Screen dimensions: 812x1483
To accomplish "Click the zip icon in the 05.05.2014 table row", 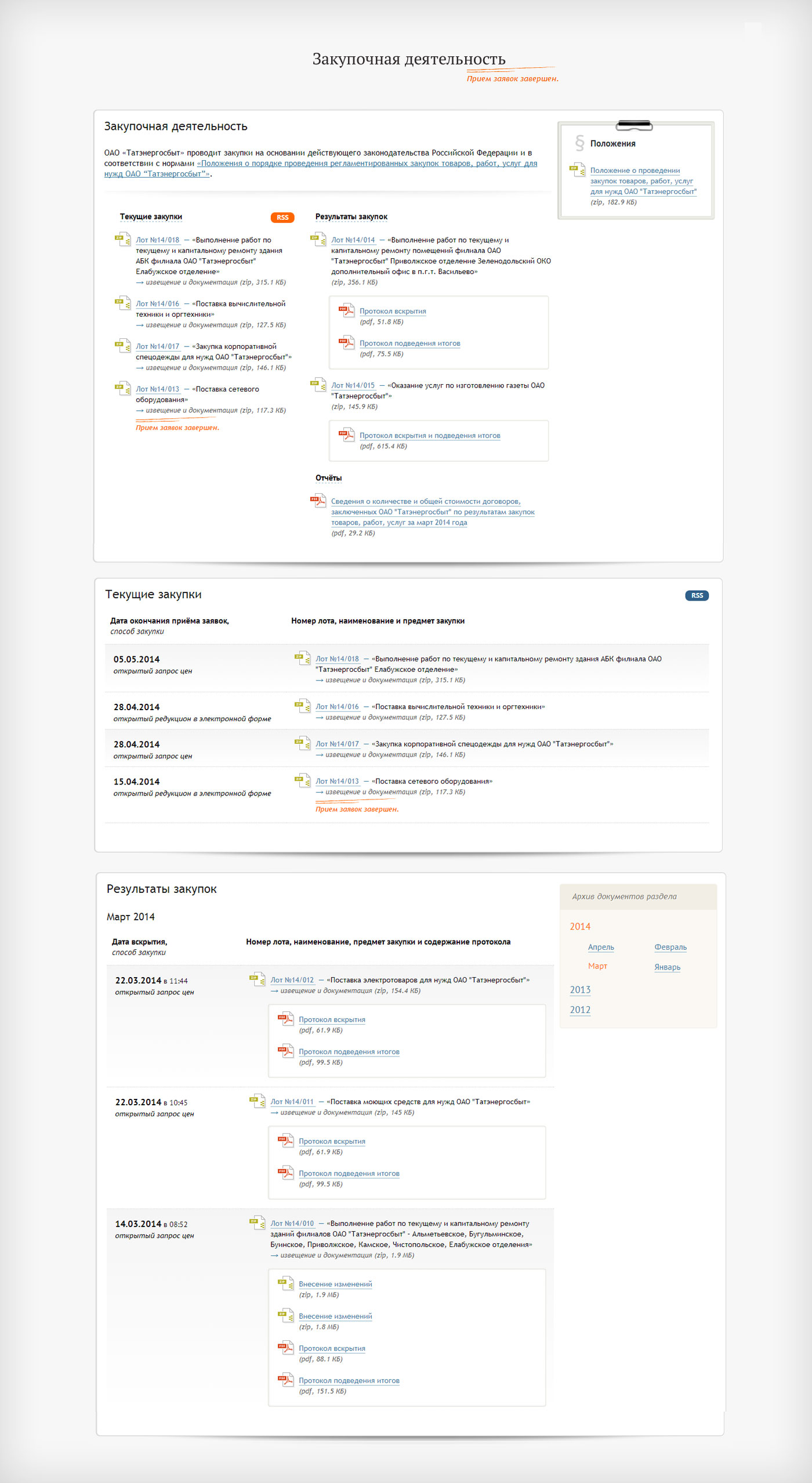I will 302,659.
